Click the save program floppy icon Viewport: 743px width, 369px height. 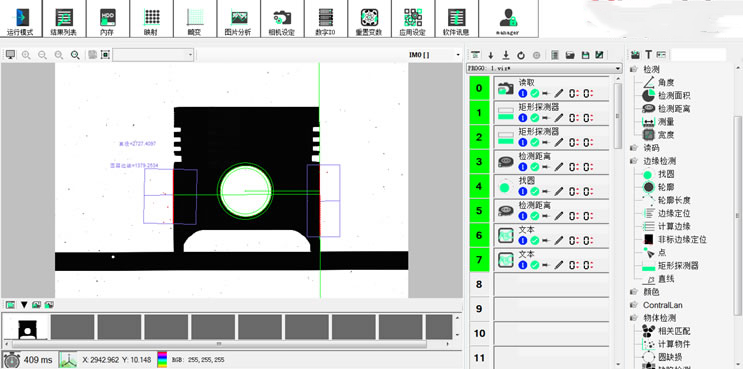[585, 55]
